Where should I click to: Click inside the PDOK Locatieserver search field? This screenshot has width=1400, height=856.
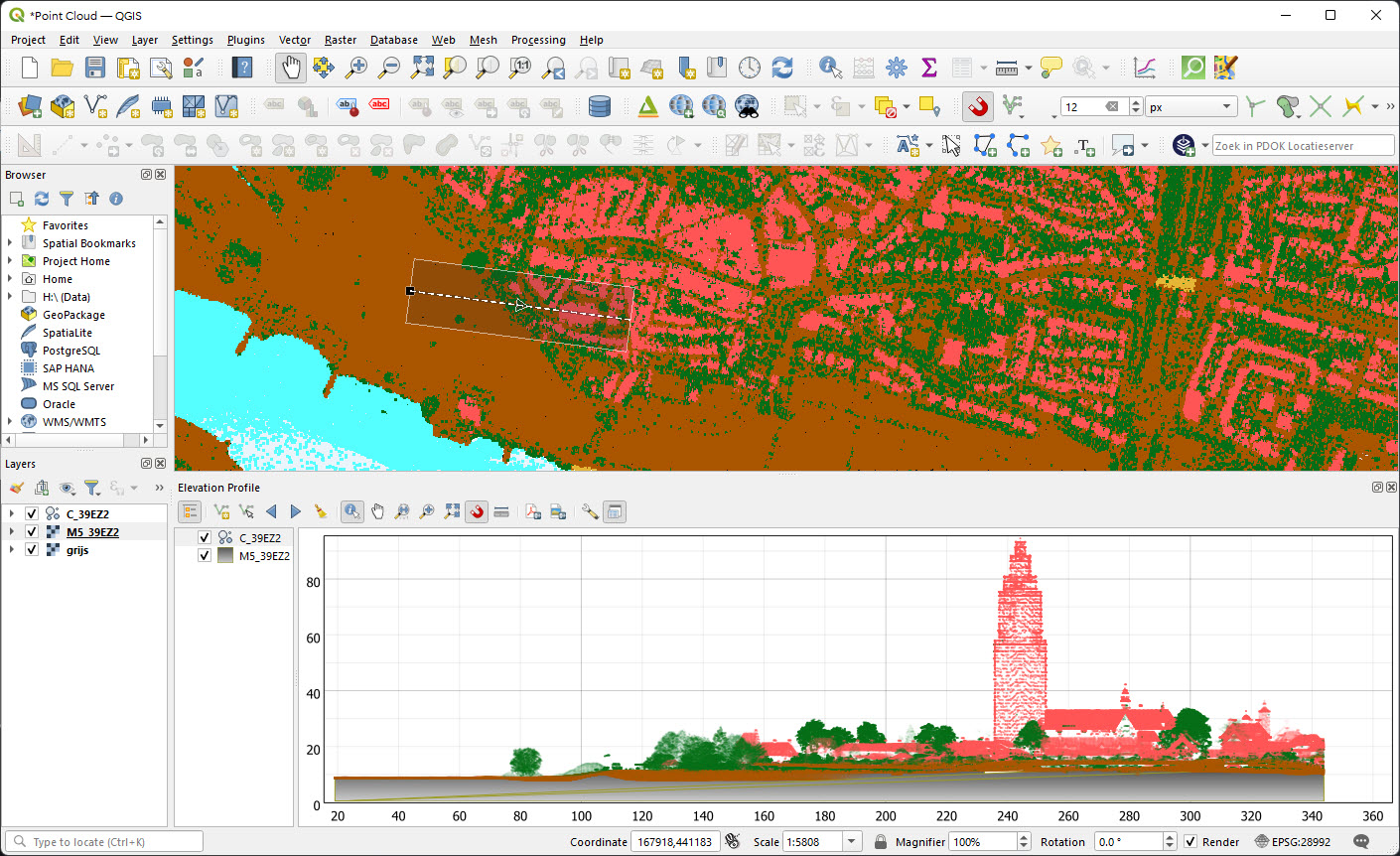[x=1303, y=145]
